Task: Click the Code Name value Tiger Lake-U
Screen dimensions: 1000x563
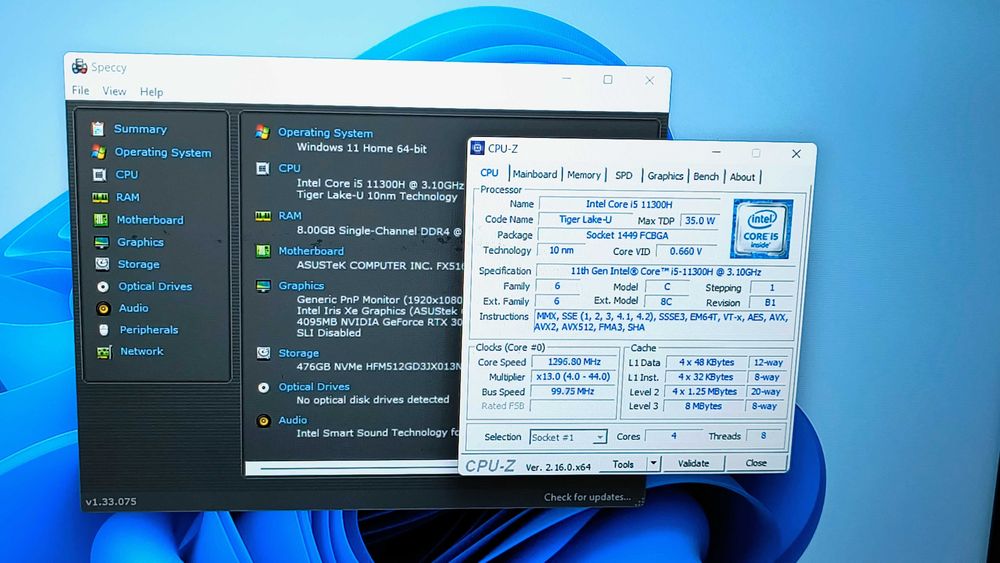Action: pyautogui.click(x=585, y=219)
